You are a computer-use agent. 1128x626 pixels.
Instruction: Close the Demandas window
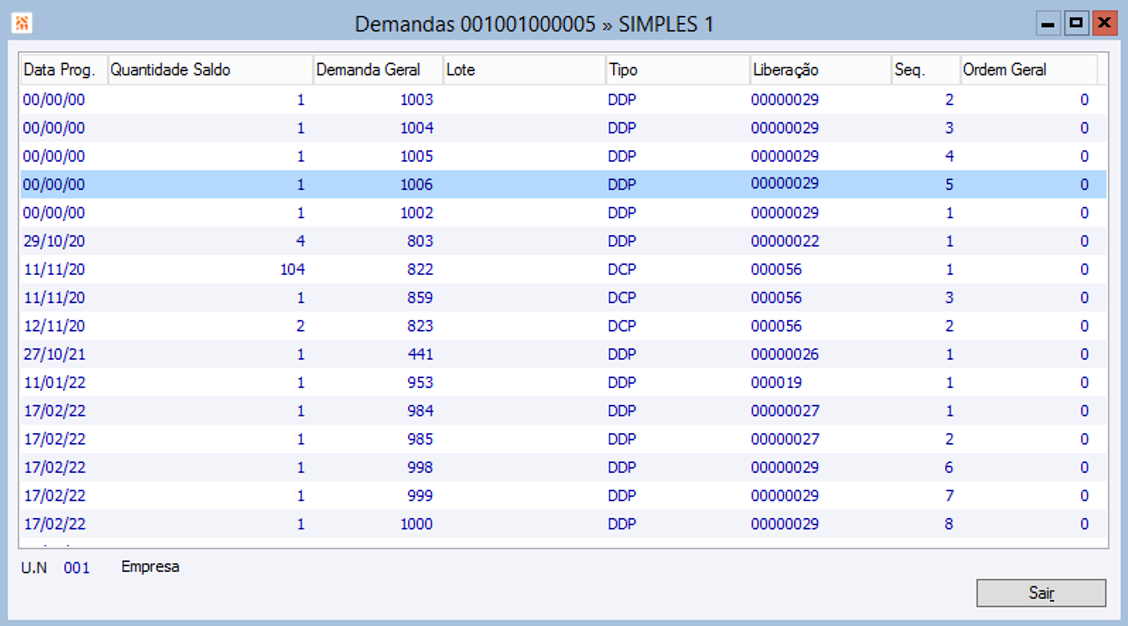point(1104,24)
